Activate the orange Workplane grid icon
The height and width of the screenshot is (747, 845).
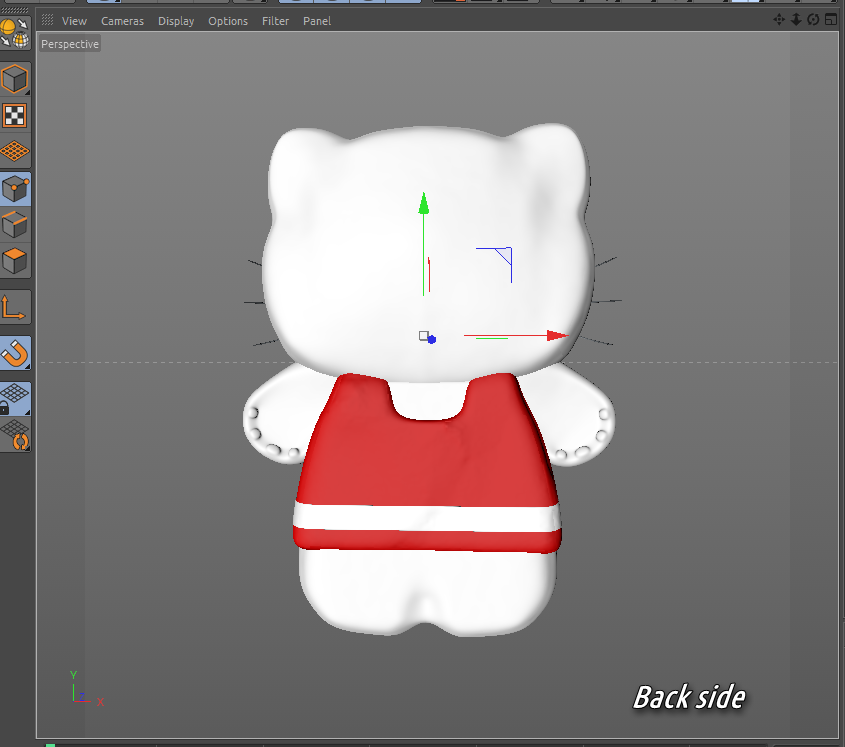(x=15, y=151)
